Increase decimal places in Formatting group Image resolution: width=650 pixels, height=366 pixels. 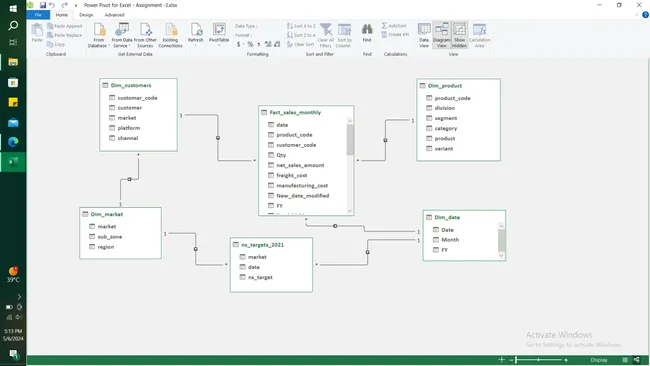[x=268, y=44]
